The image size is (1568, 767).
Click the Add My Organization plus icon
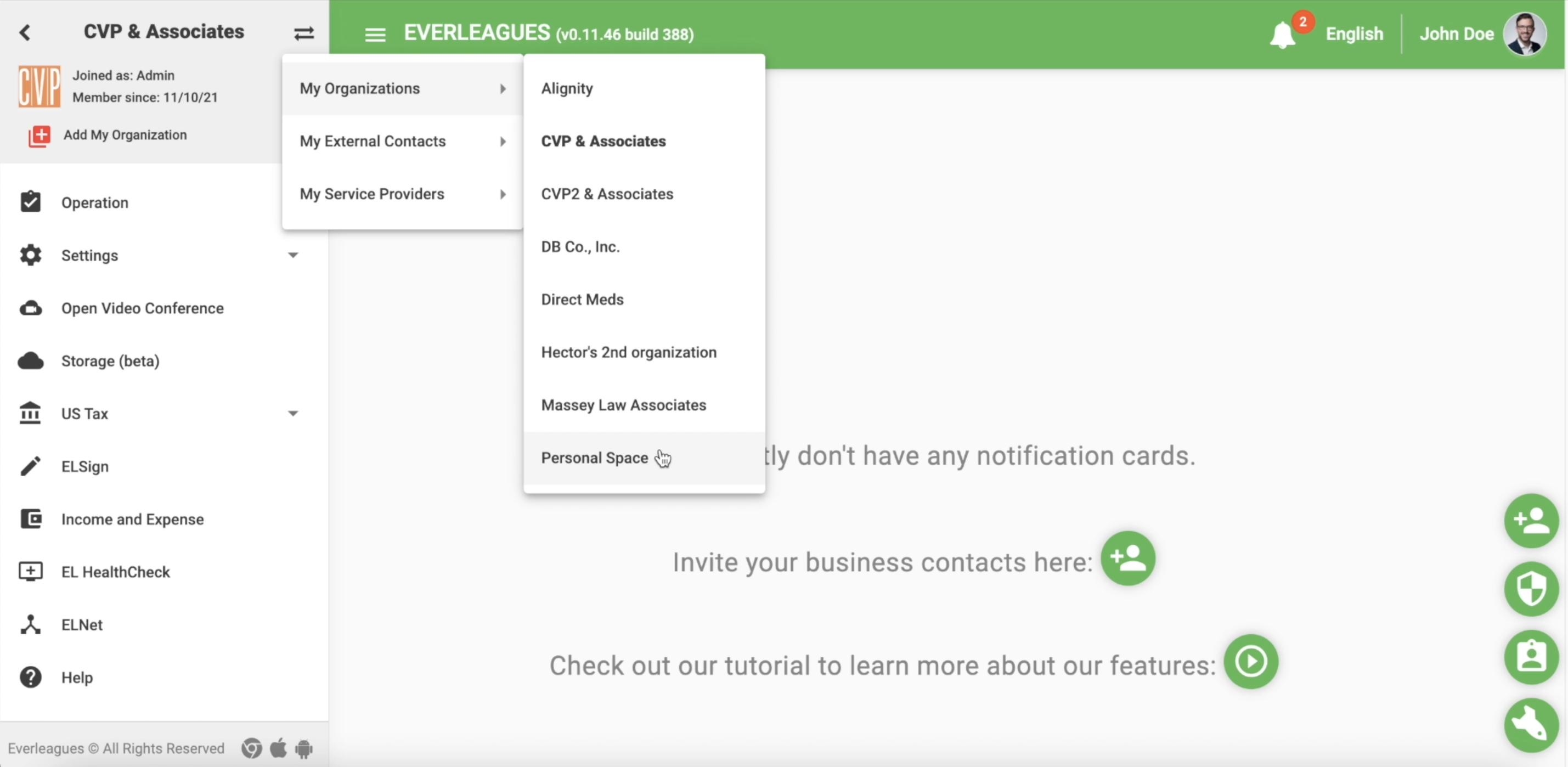[x=40, y=136]
